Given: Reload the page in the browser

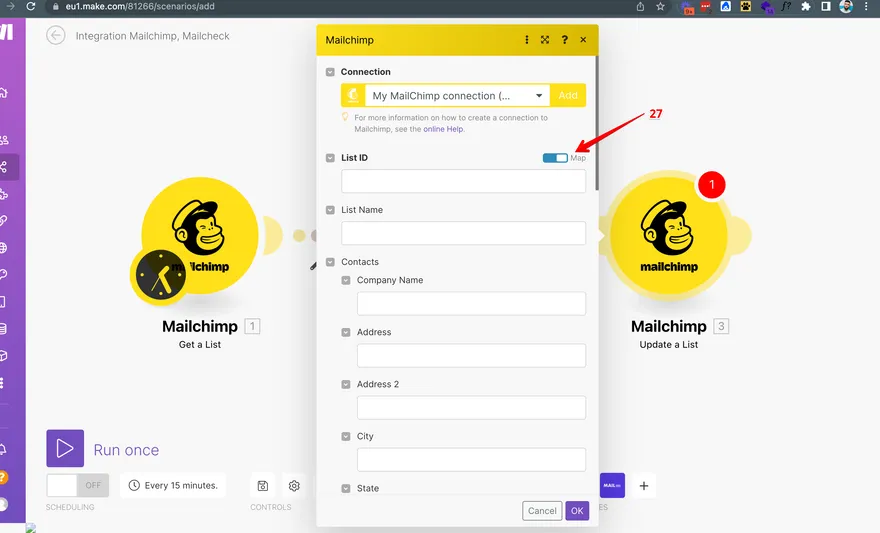Looking at the screenshot, I should tap(31, 6).
